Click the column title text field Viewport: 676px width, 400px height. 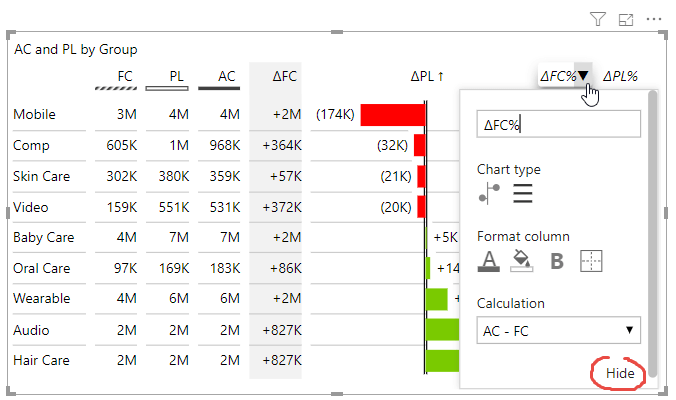coord(558,124)
